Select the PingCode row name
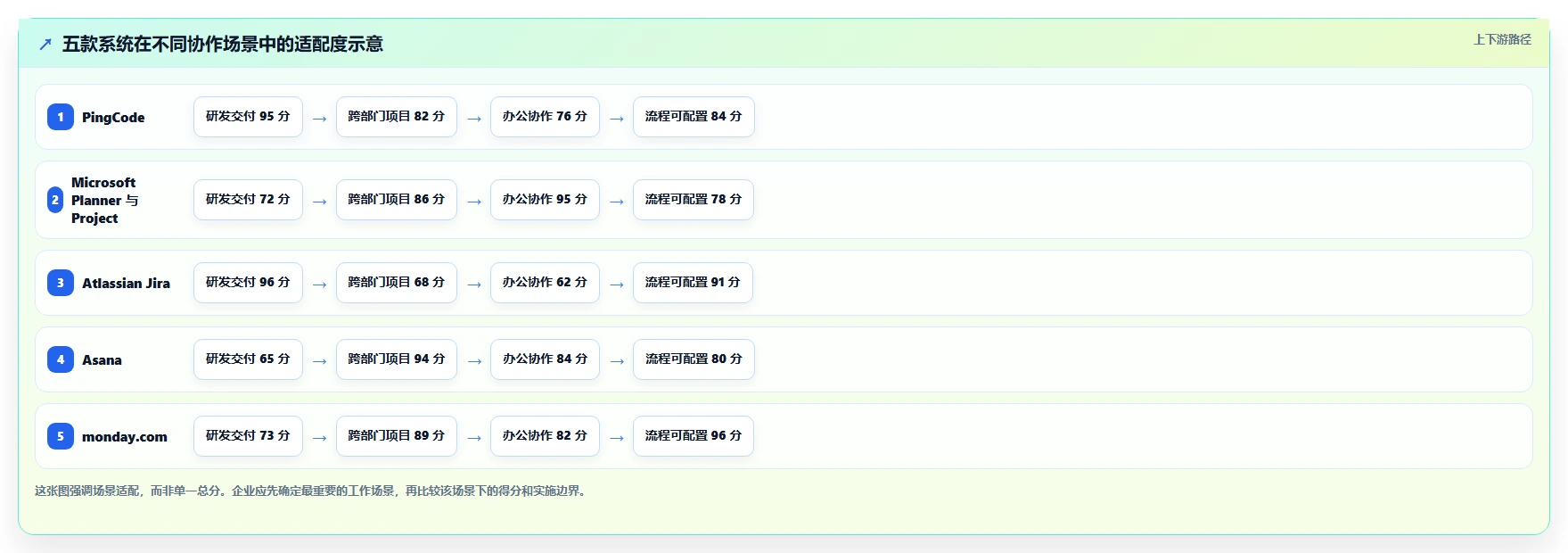 tap(113, 117)
